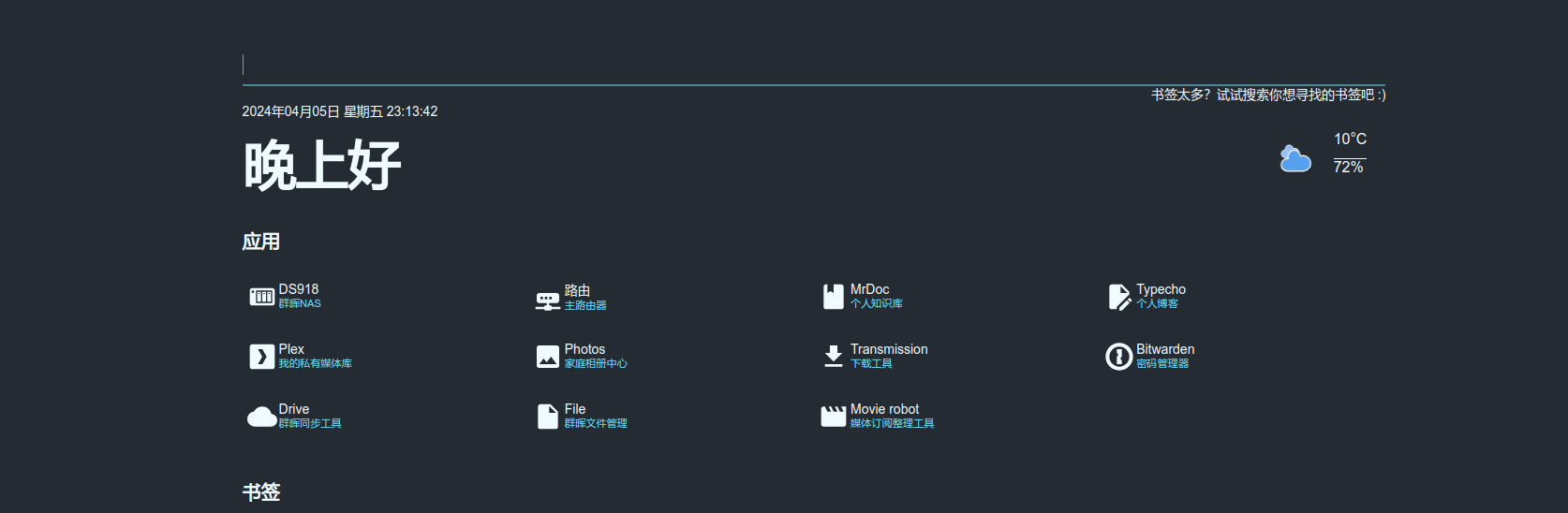Click the Movie robot clapperboard icon

click(834, 417)
